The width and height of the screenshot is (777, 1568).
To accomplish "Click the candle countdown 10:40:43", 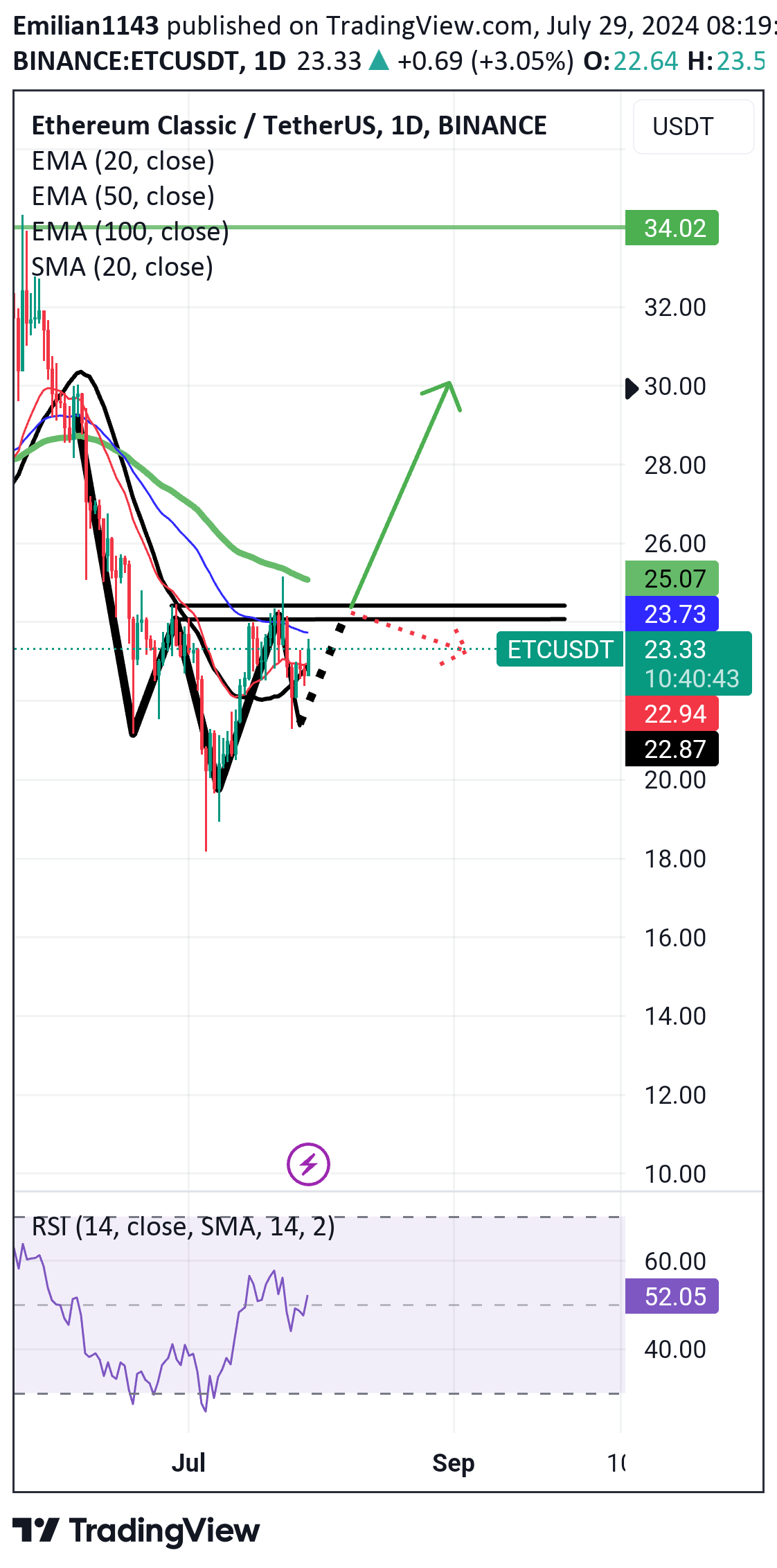I will (692, 678).
